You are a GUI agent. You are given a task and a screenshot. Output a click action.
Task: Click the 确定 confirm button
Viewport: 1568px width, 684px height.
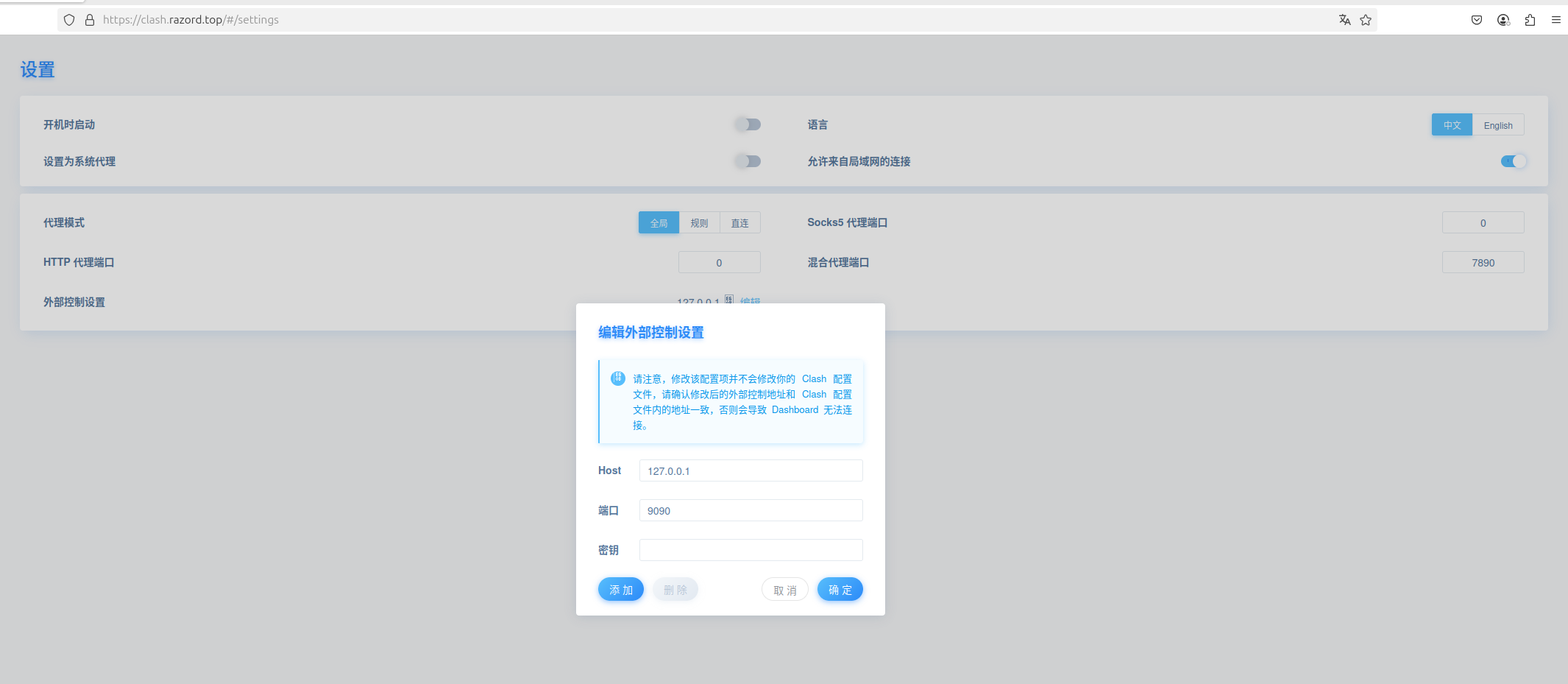840,590
